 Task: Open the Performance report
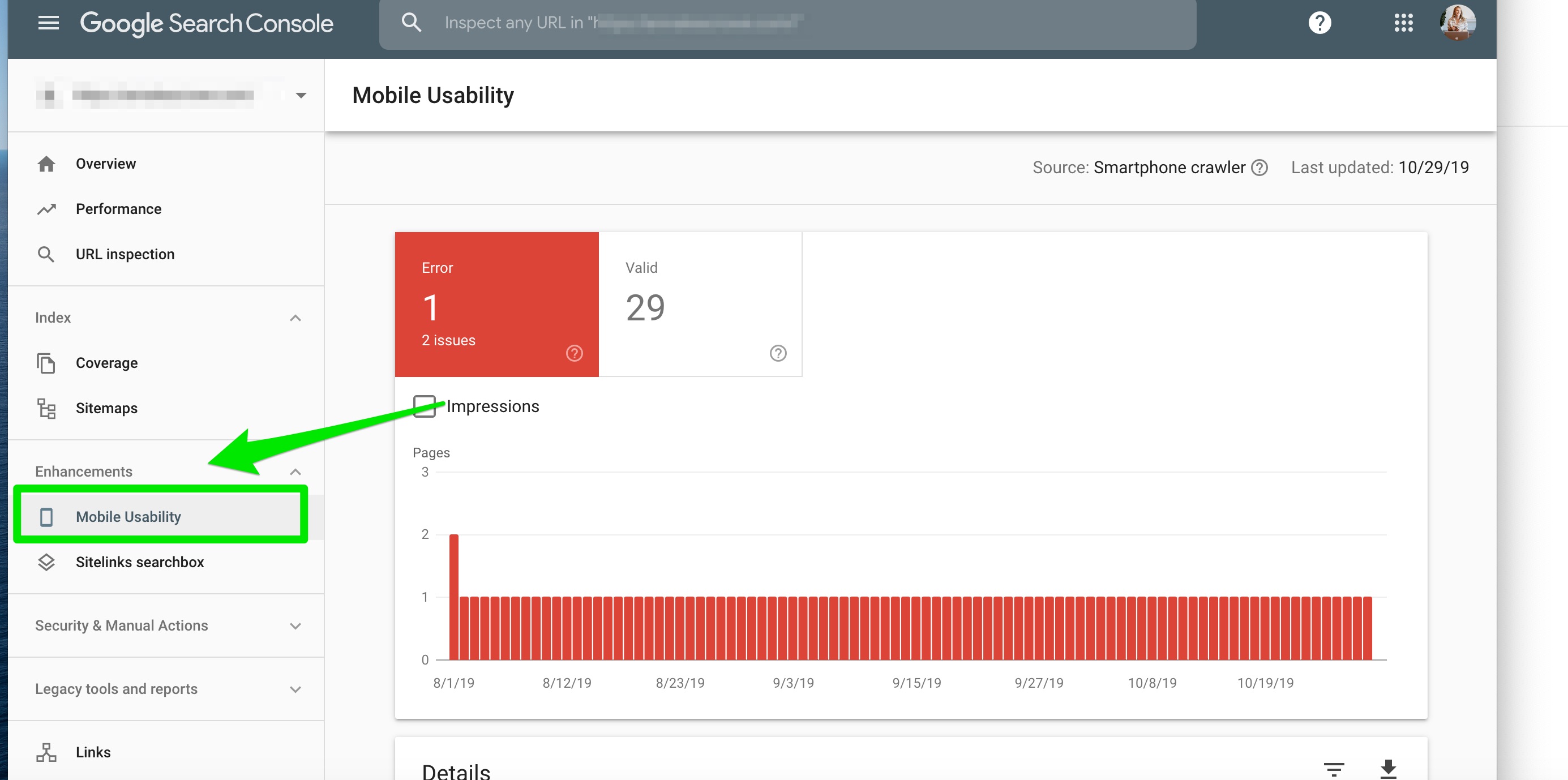[x=119, y=209]
